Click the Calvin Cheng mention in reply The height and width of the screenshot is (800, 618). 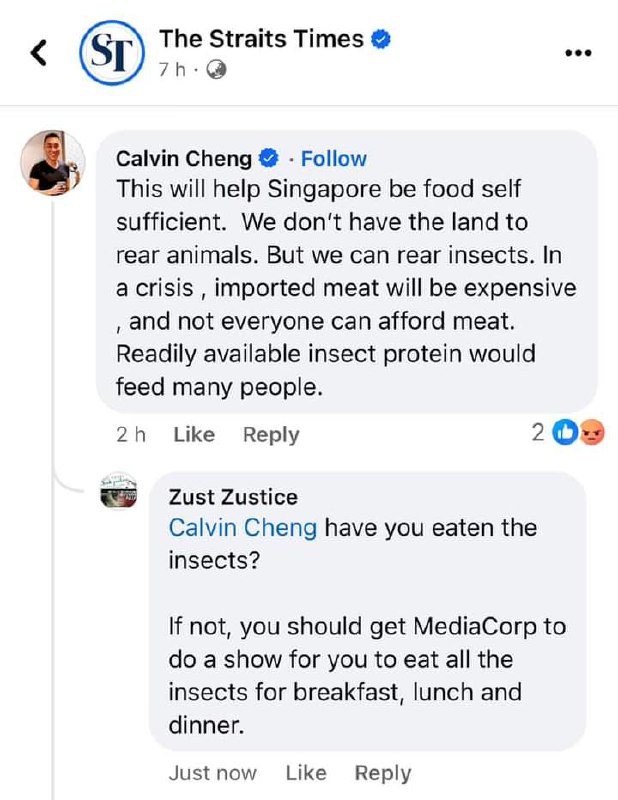[243, 528]
